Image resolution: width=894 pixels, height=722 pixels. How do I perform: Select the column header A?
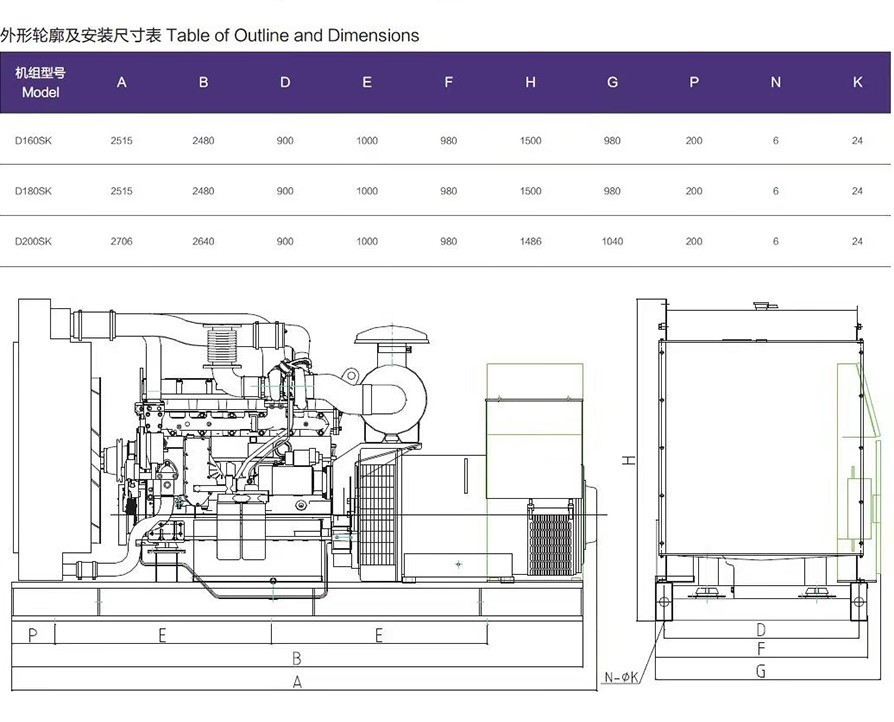coord(121,83)
